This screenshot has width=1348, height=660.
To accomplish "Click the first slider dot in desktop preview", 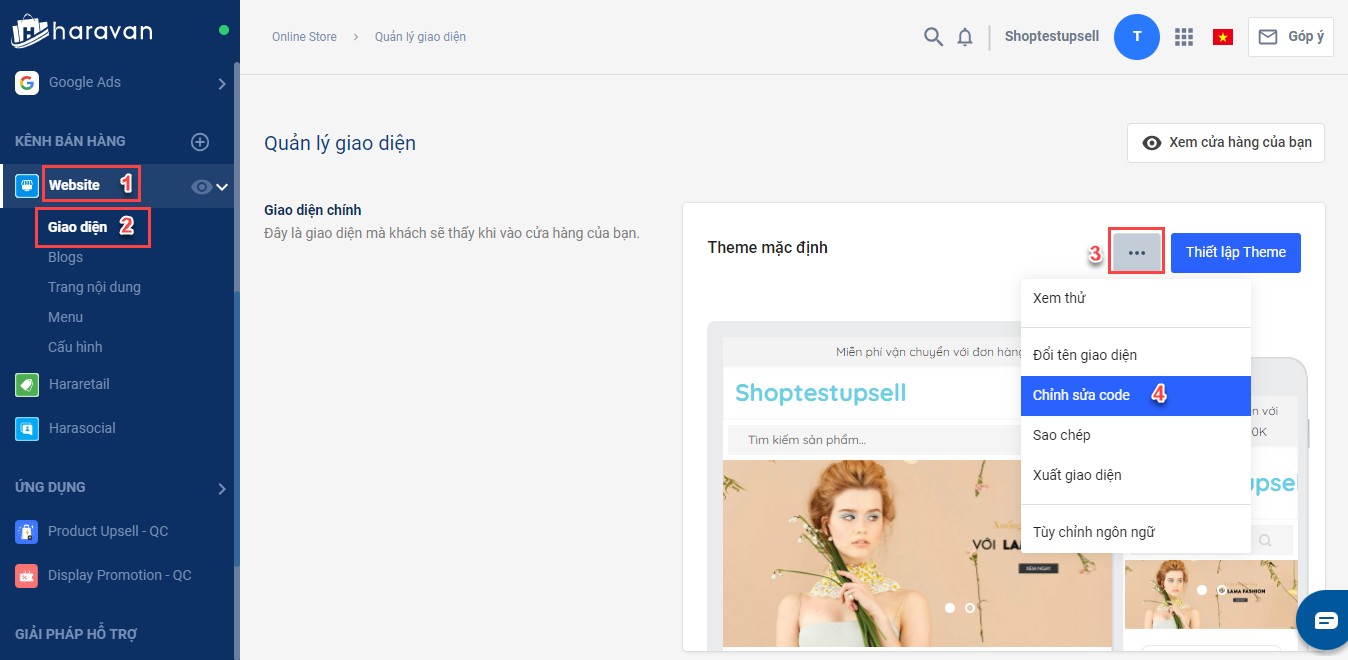I will [x=950, y=607].
